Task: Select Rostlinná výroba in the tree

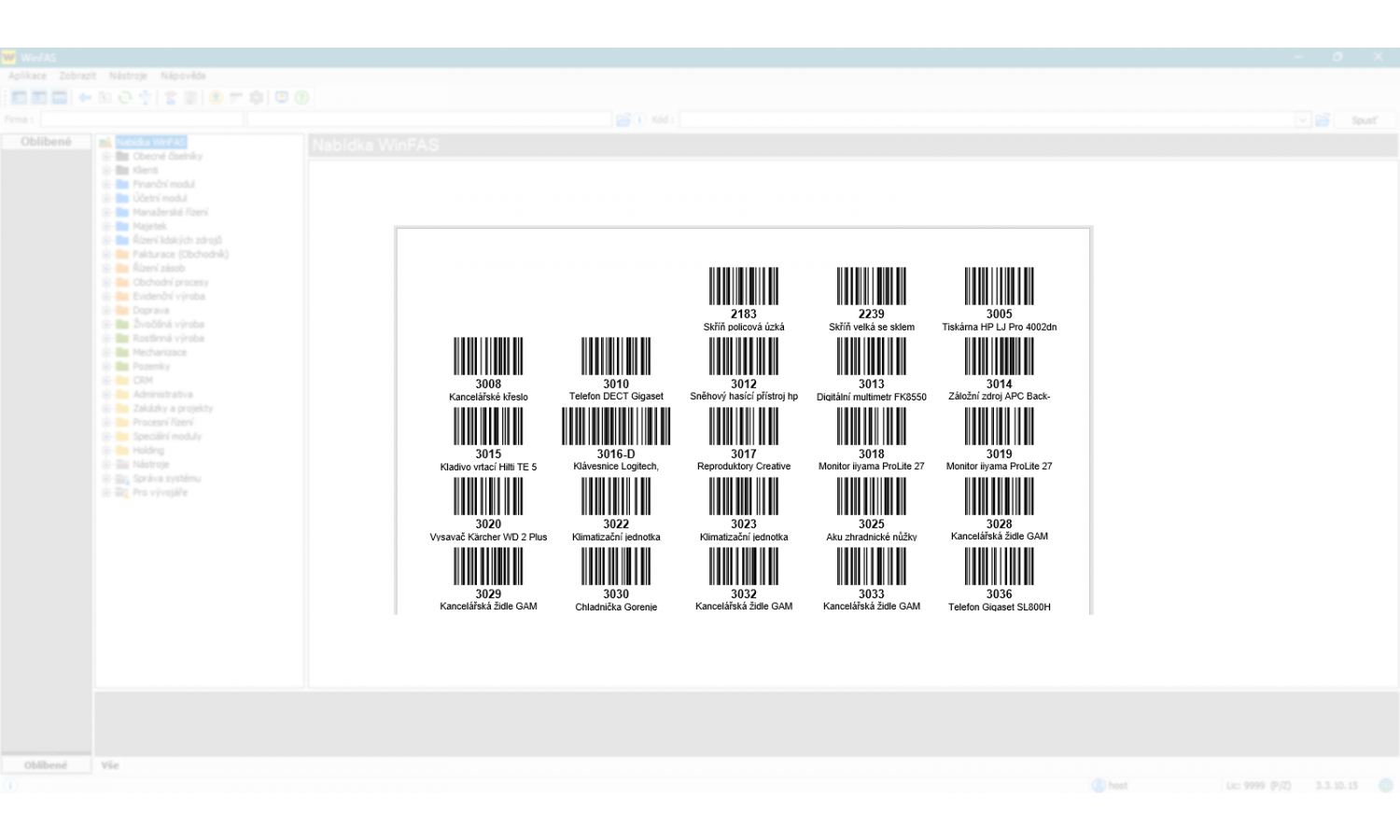Action: click(x=168, y=338)
